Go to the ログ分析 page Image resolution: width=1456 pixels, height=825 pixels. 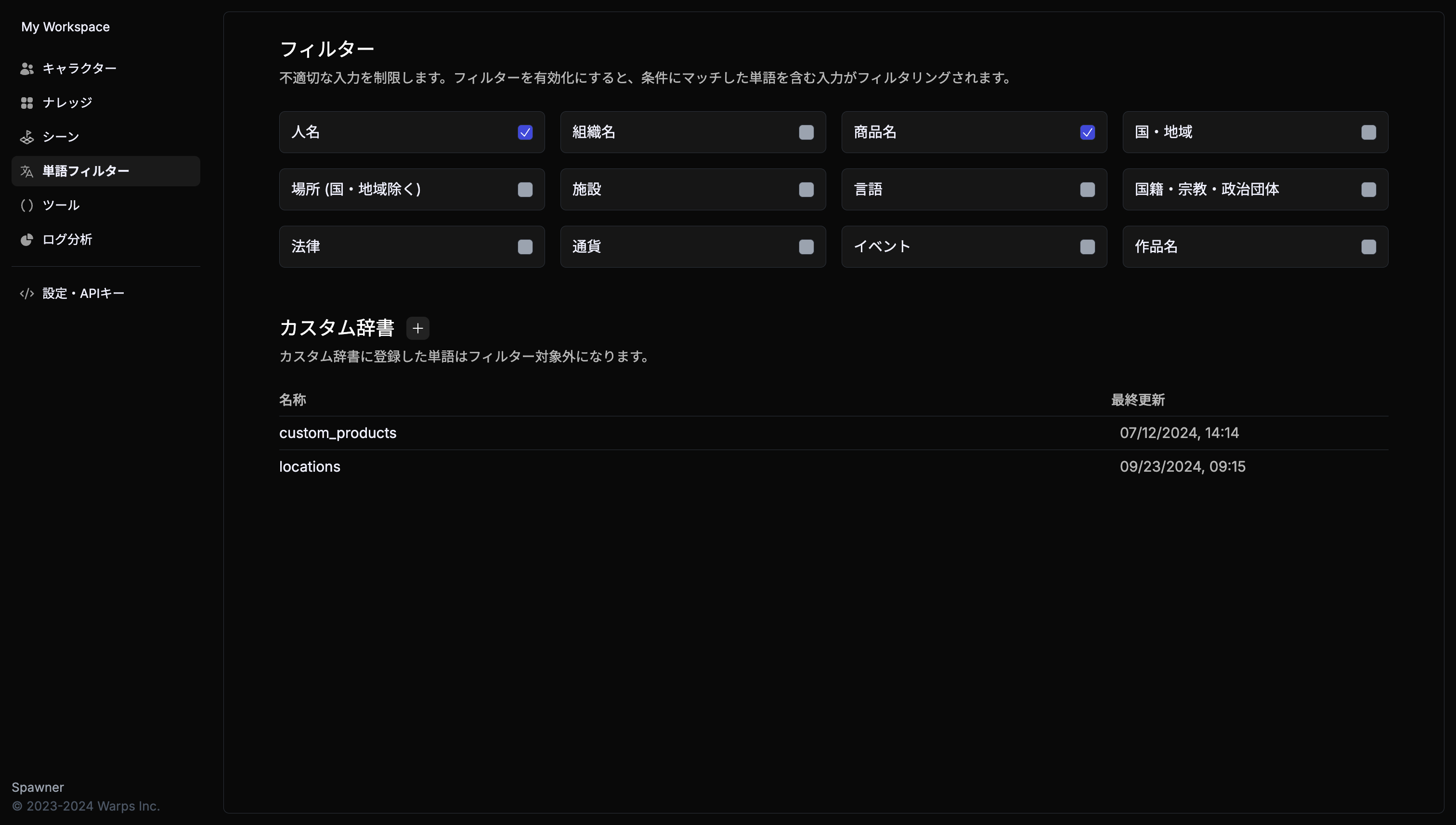point(67,240)
